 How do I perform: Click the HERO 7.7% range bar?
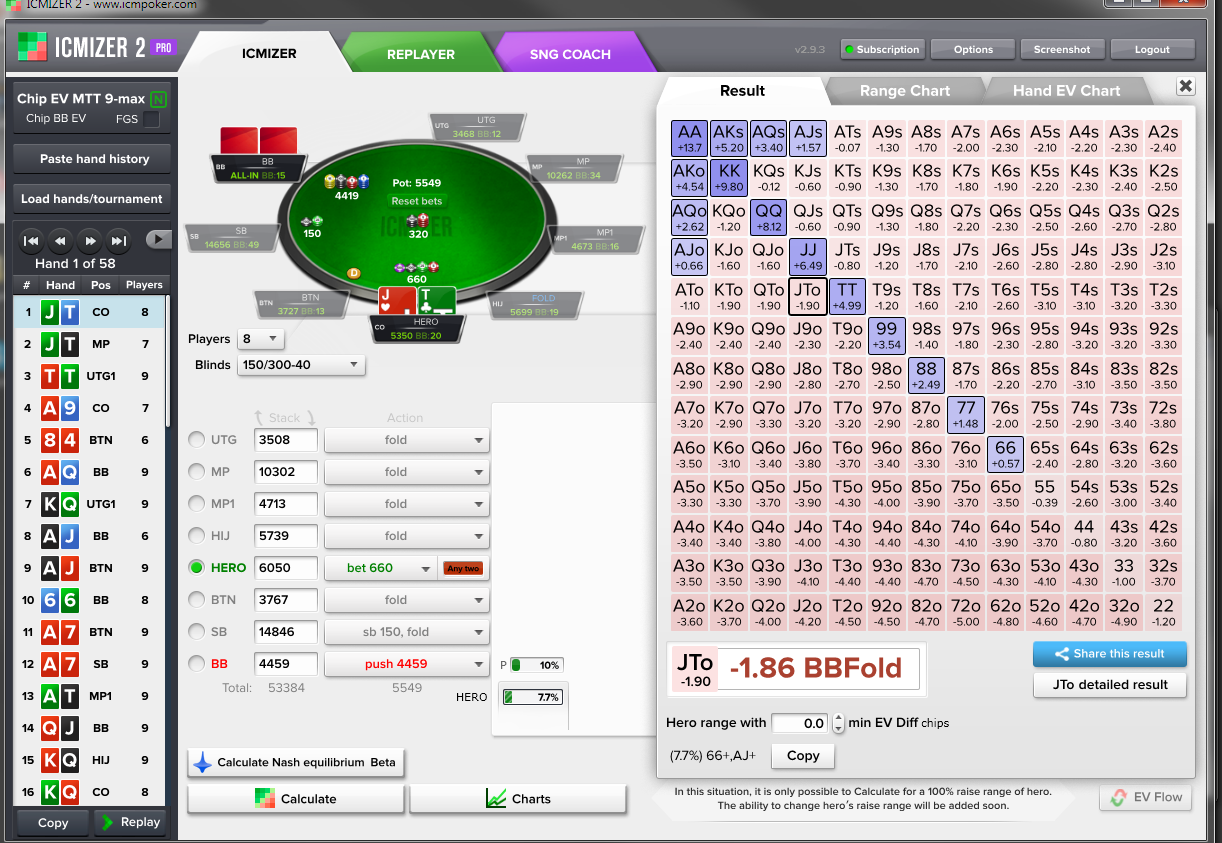[x=533, y=697]
